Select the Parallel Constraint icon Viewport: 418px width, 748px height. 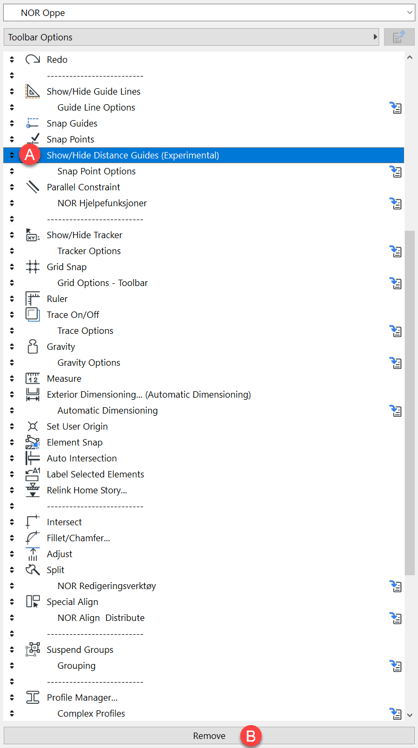coord(32,187)
